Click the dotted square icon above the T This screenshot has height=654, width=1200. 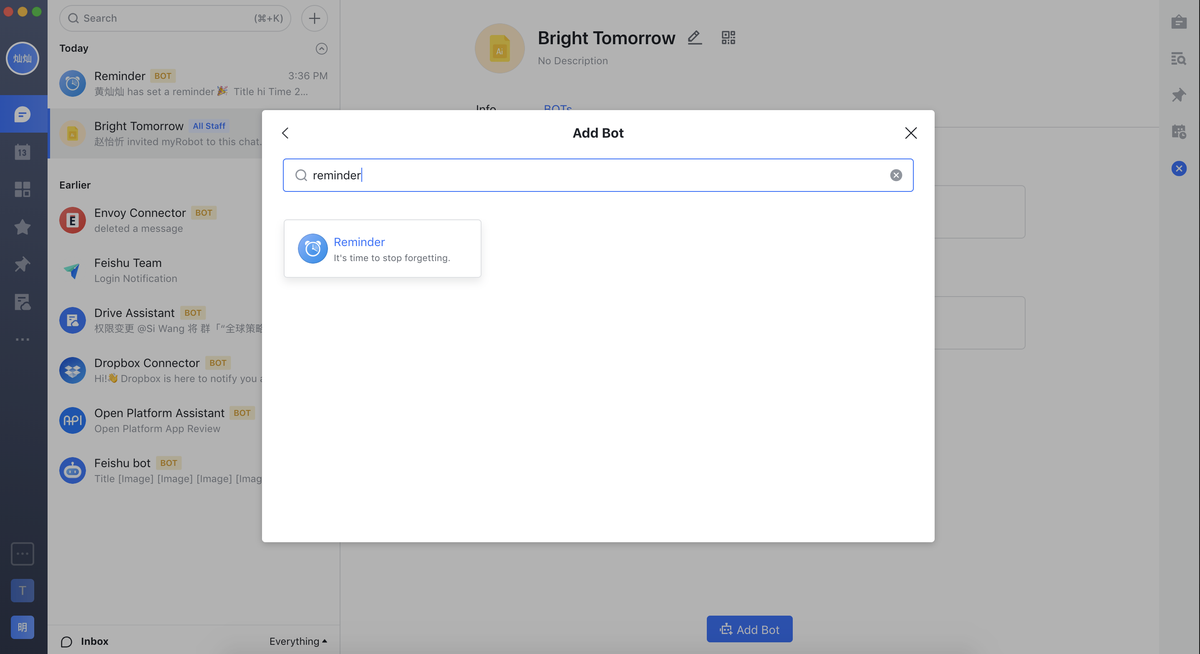[22, 553]
